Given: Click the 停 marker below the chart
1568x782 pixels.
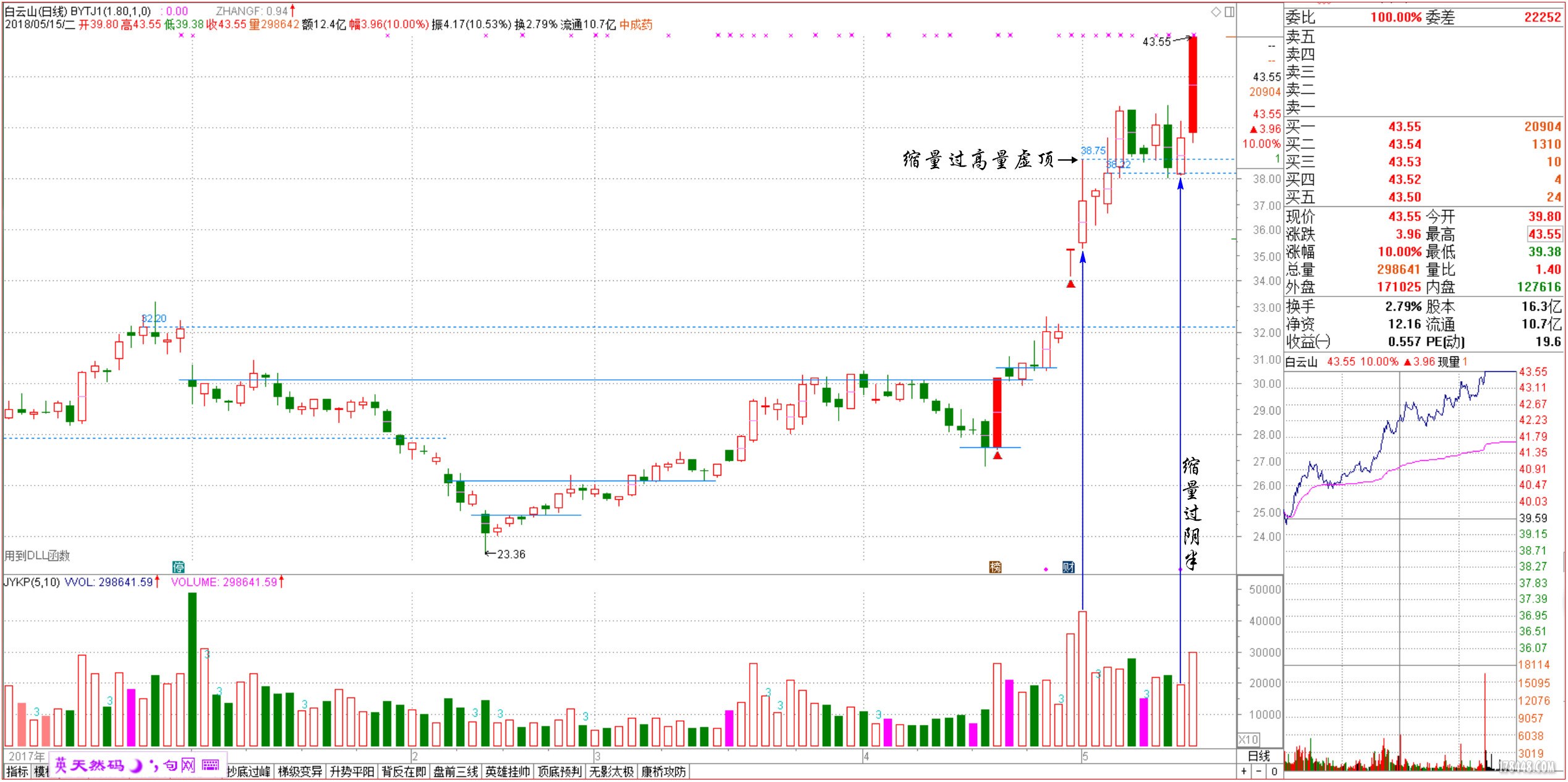Looking at the screenshot, I should pyautogui.click(x=178, y=566).
